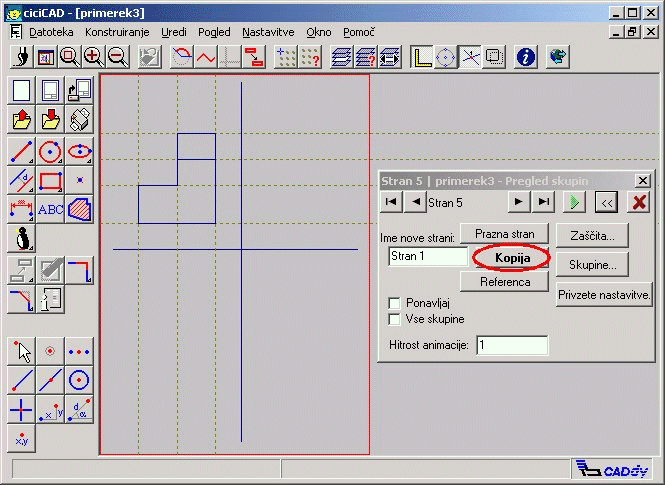Close the Pregled skupin dialog
This screenshot has width=665, height=485.
pos(643,181)
